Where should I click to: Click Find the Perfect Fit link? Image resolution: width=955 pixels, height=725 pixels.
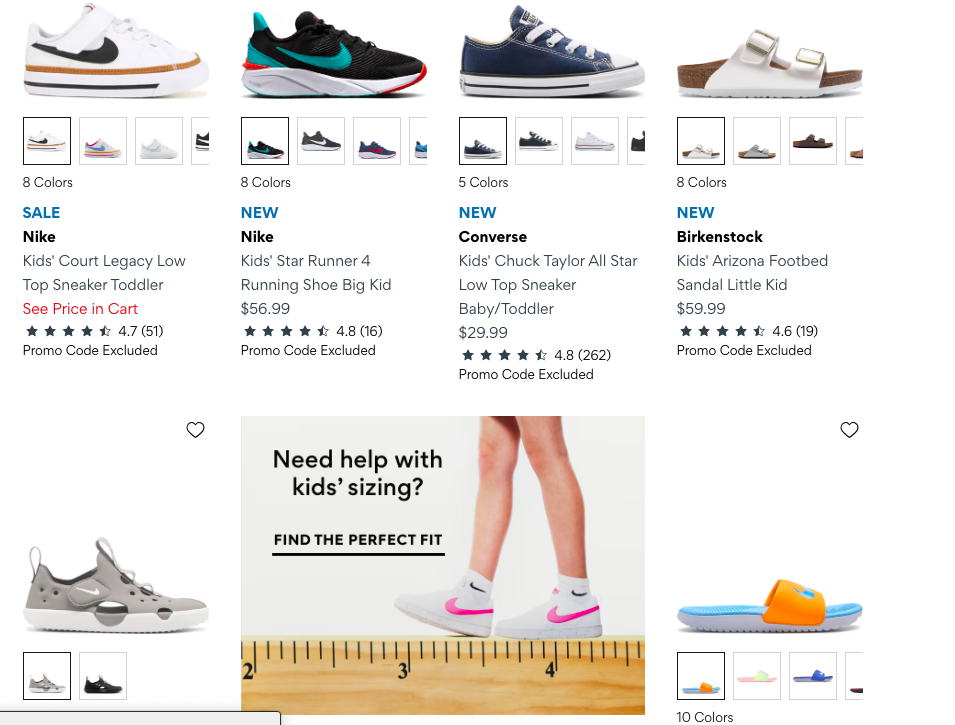(x=358, y=540)
